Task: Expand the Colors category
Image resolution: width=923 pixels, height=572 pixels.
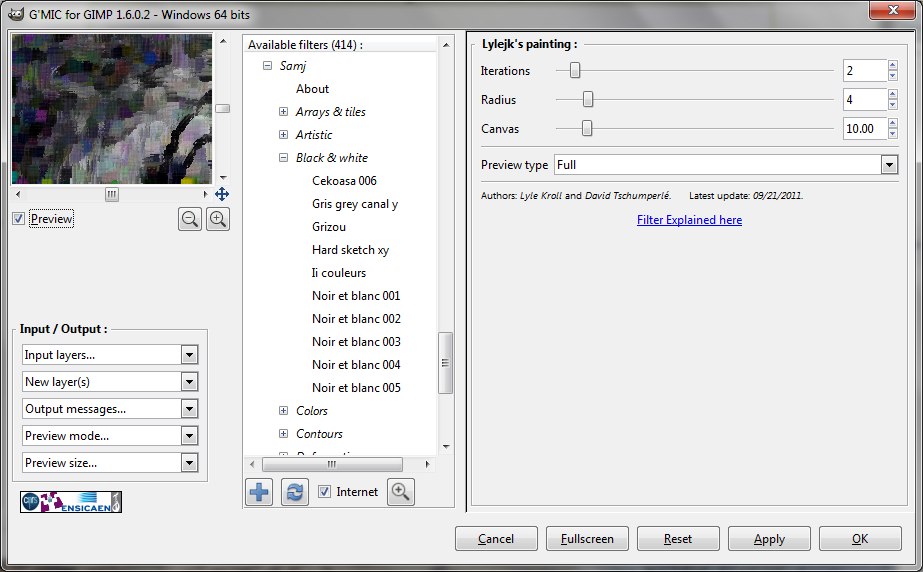Action: (x=283, y=411)
